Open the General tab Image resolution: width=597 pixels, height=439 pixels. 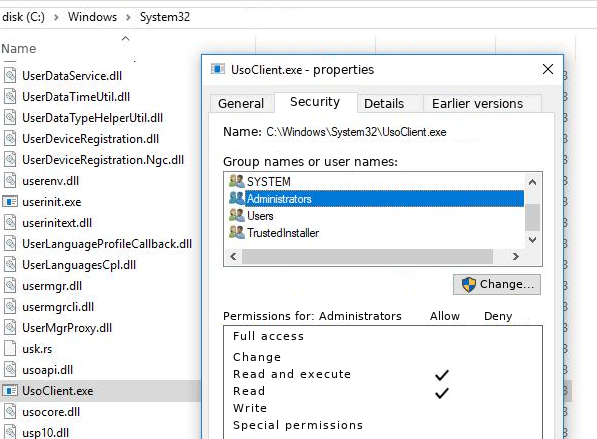point(241,103)
